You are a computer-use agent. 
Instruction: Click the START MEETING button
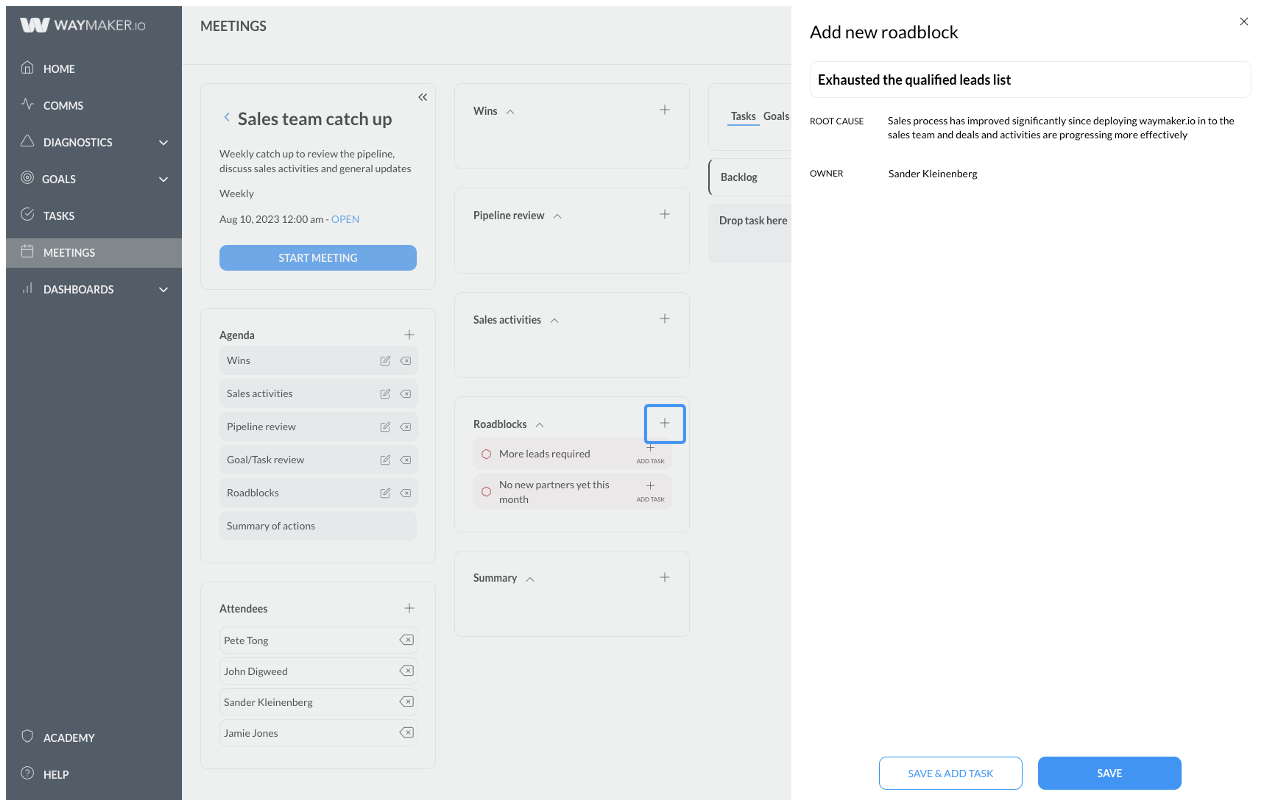click(318, 258)
